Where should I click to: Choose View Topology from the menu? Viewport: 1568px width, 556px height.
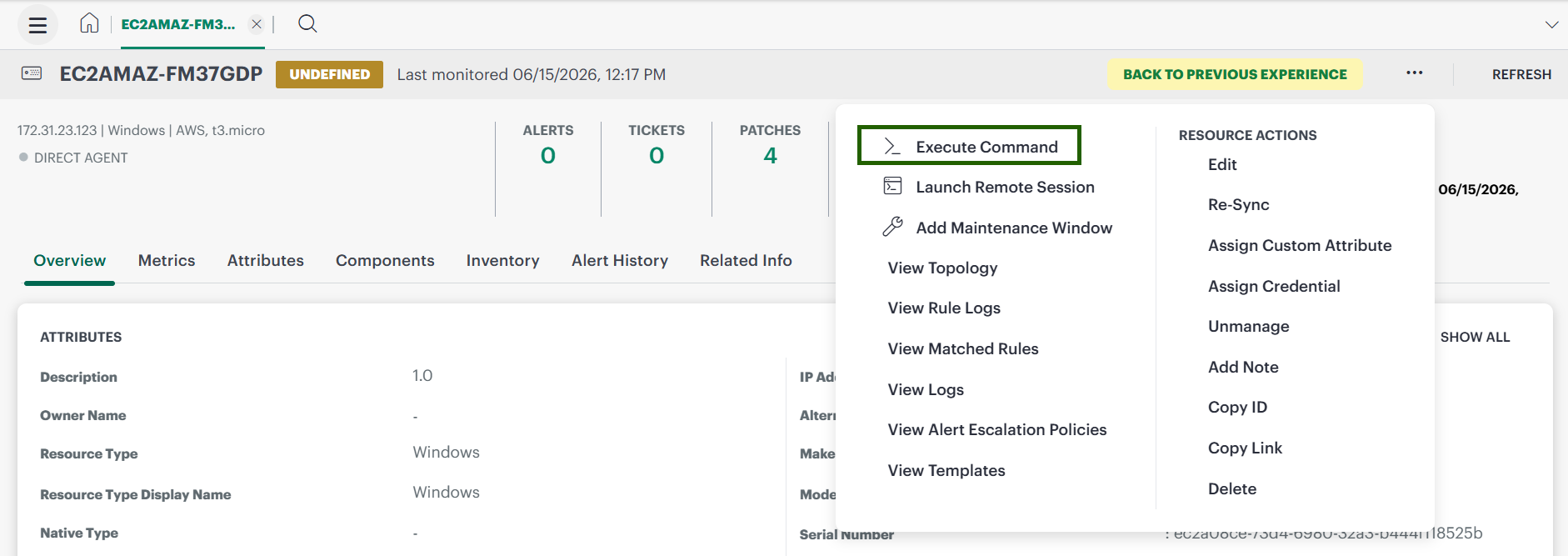click(x=942, y=268)
